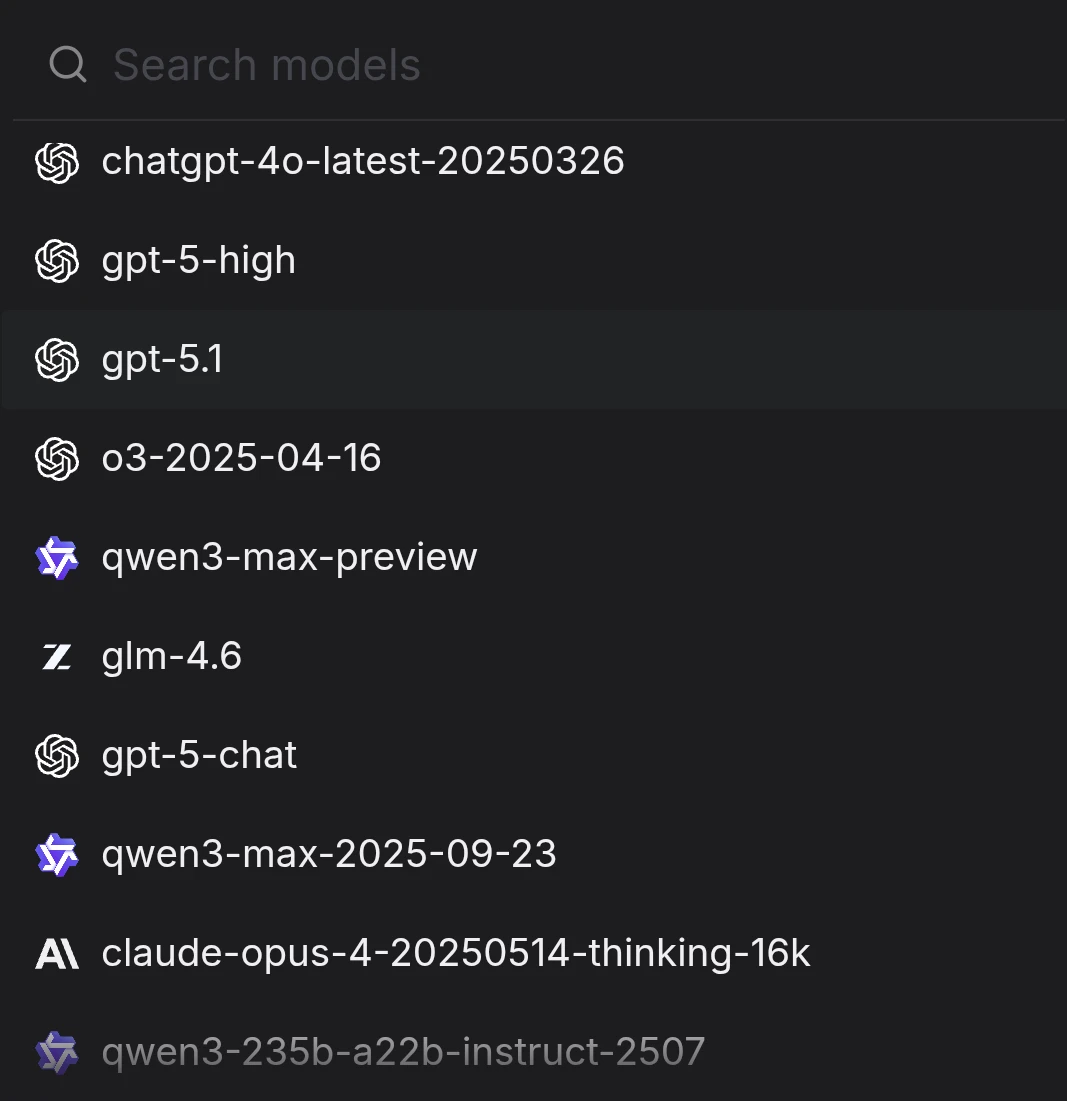Select the qwen3-235b-a22b-instruct-2507 model
The width and height of the screenshot is (1067, 1101).
(403, 1052)
